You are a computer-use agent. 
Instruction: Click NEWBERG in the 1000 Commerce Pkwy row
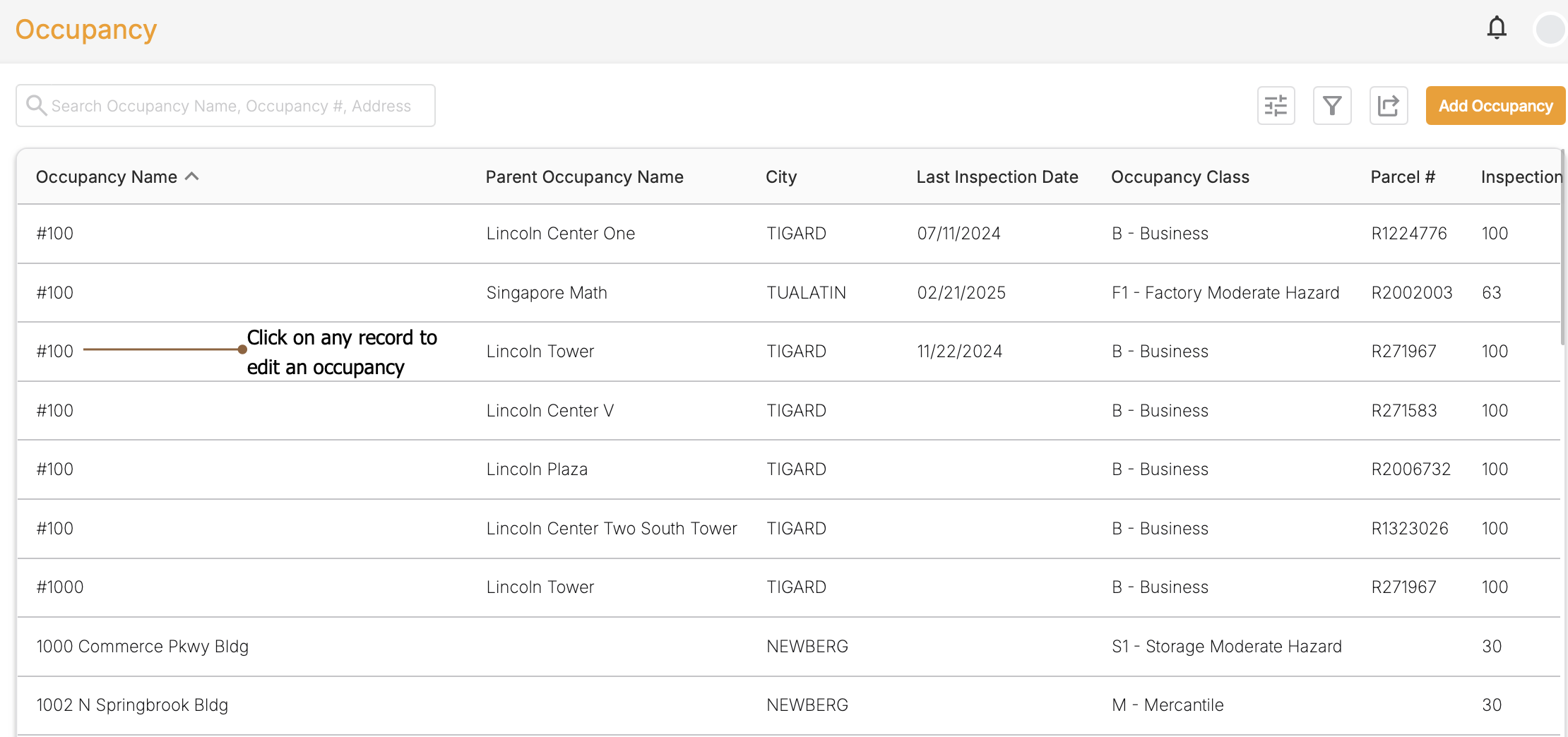pyautogui.click(x=807, y=647)
